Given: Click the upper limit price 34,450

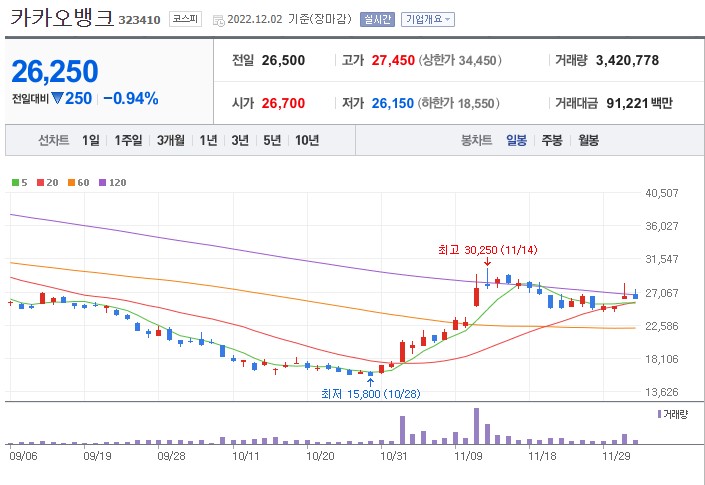Looking at the screenshot, I should click(477, 60).
